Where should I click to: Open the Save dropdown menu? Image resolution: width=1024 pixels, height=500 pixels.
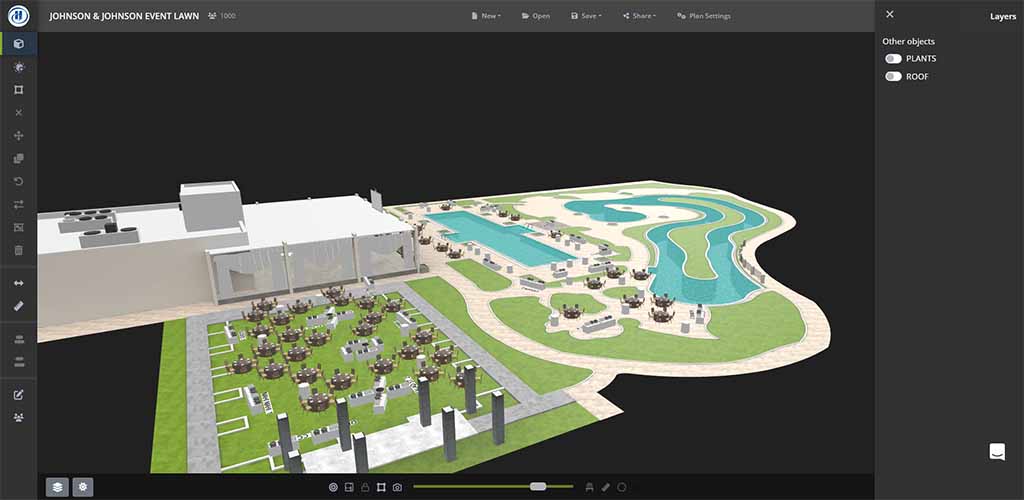tap(586, 16)
